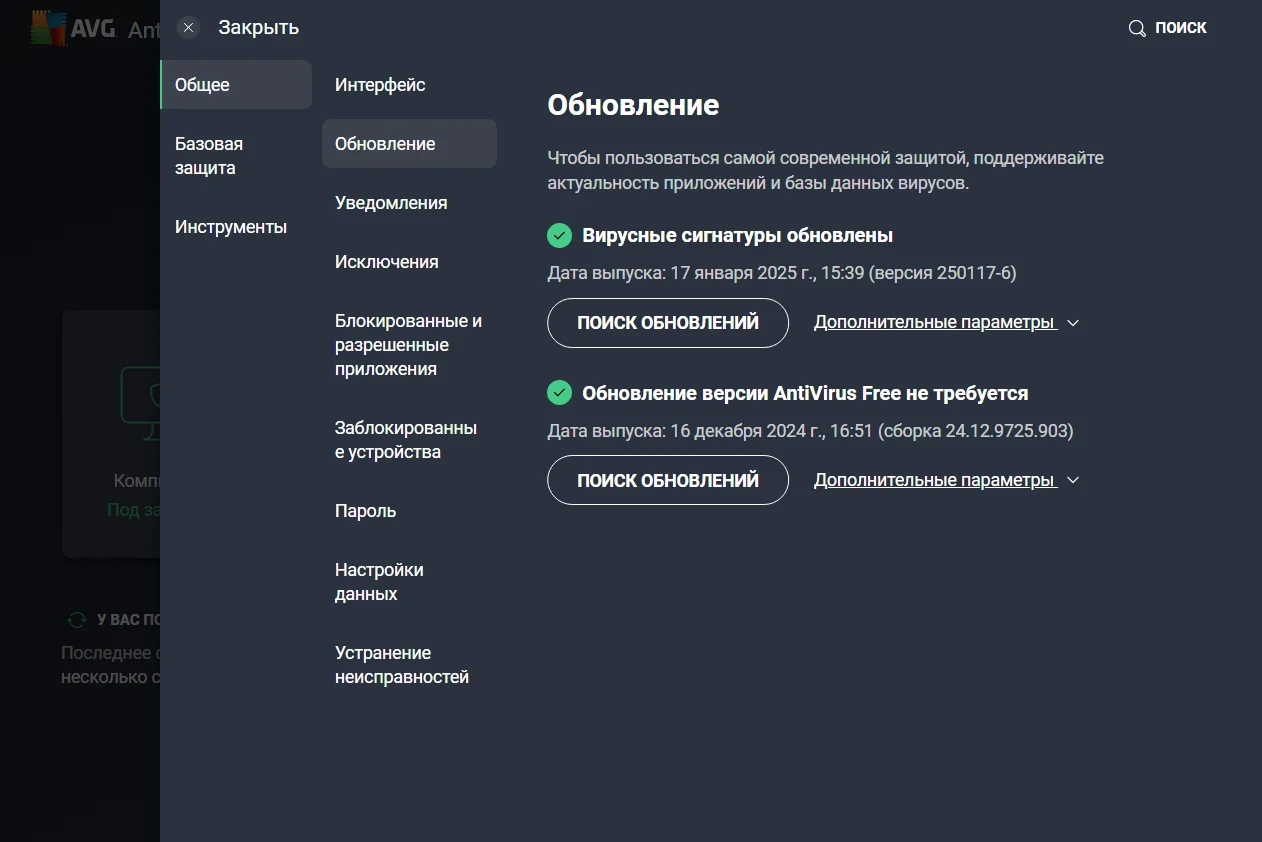Viewport: 1262px width, 842px height.
Task: Open the Уведомления settings section
Action: pyautogui.click(x=391, y=203)
